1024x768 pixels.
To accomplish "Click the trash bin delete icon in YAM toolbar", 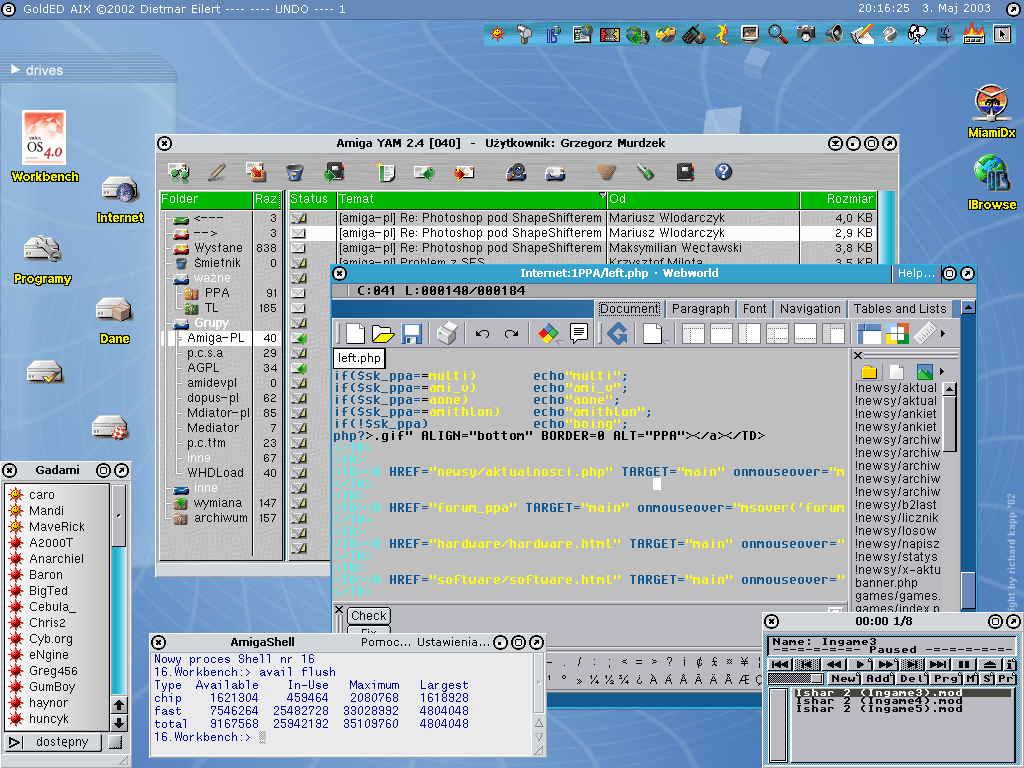I will [295, 172].
